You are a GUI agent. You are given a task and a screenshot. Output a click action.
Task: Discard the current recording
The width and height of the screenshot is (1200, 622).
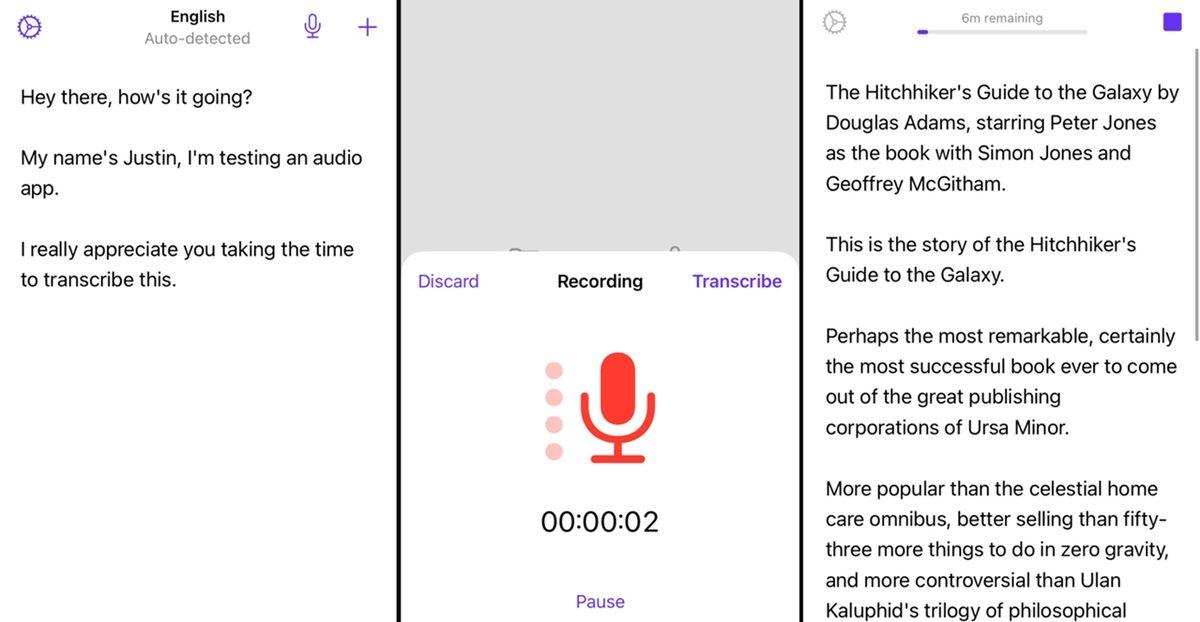(448, 281)
